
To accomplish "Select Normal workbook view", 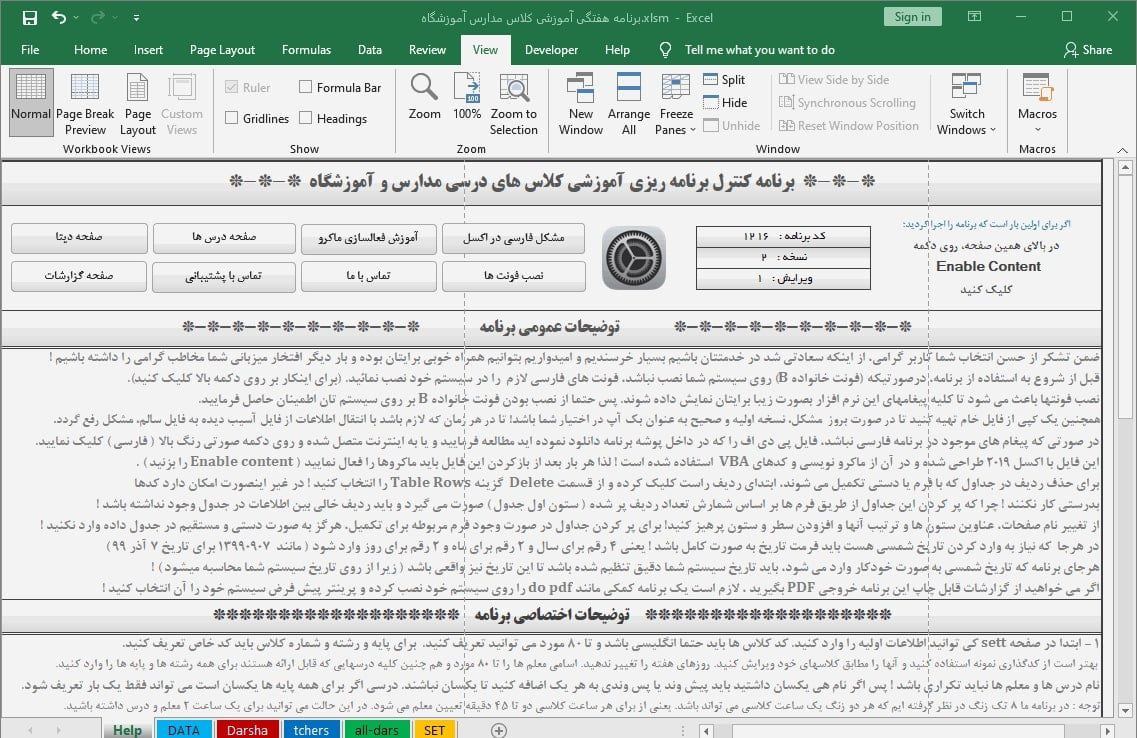I will [31, 103].
